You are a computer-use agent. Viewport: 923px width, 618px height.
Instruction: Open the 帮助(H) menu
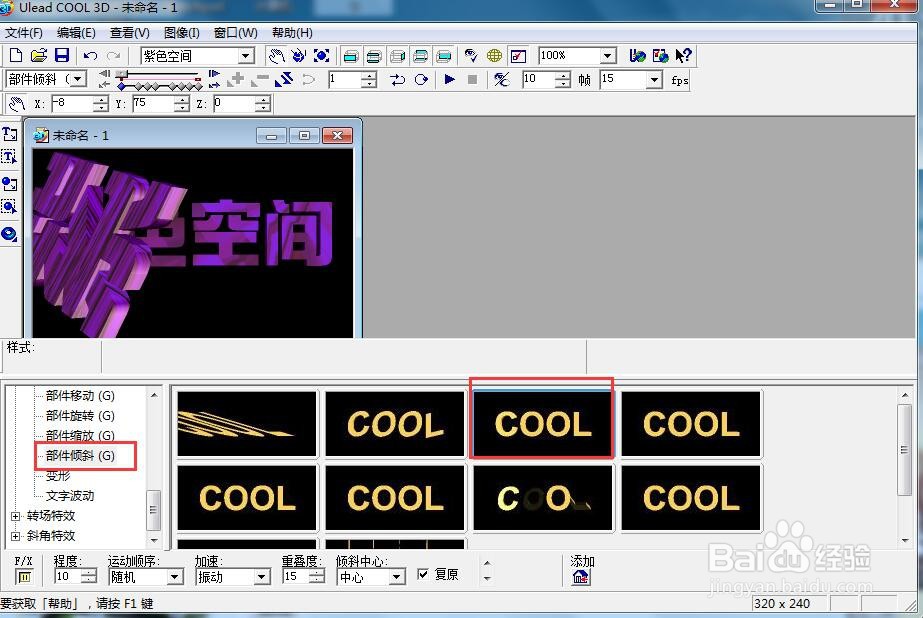(293, 33)
